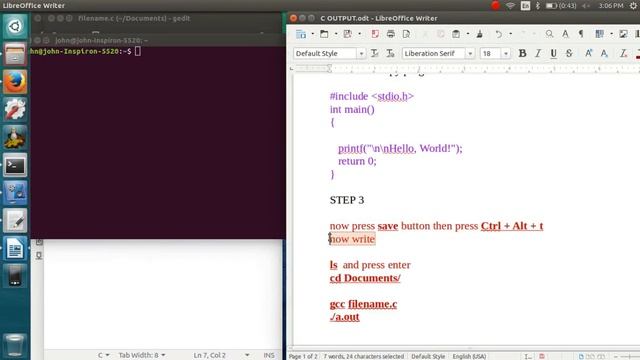Open the New document dropdown arrow

click(313, 34)
